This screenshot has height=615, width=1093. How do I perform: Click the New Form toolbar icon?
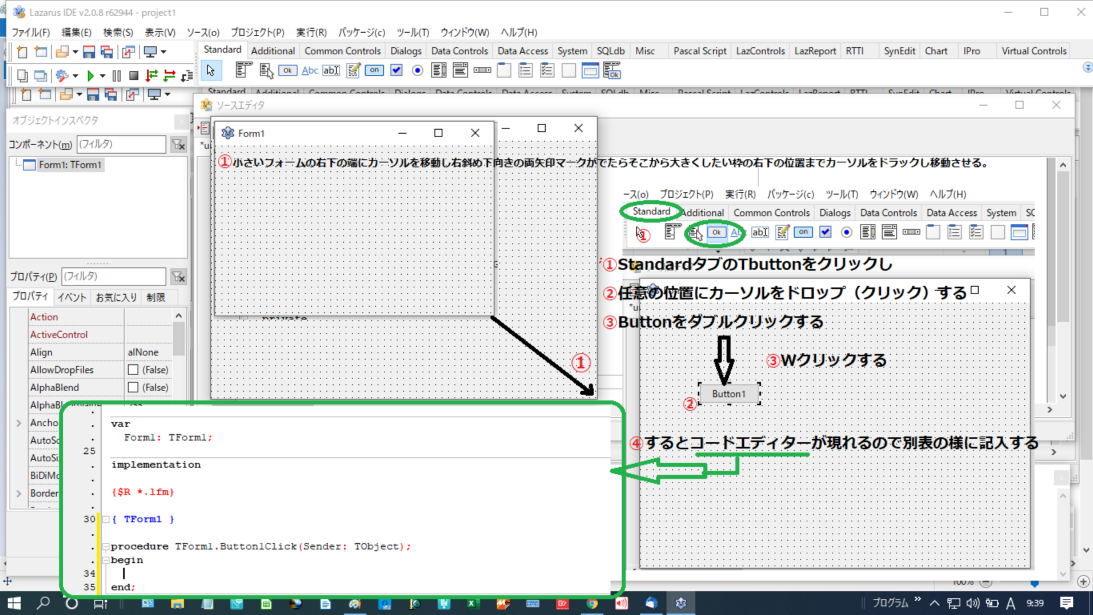[x=41, y=52]
